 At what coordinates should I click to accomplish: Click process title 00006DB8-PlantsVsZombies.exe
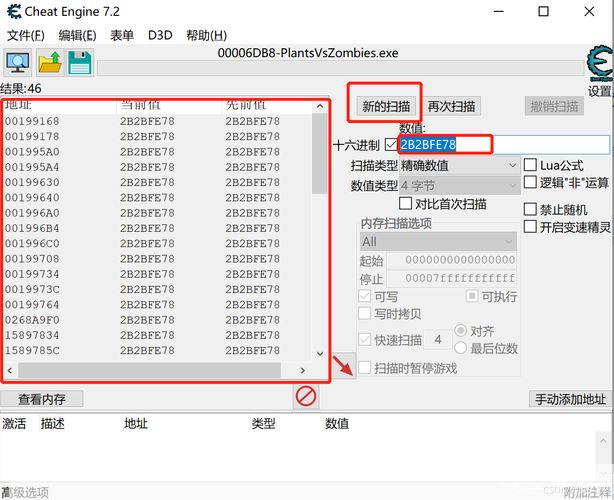(308, 53)
